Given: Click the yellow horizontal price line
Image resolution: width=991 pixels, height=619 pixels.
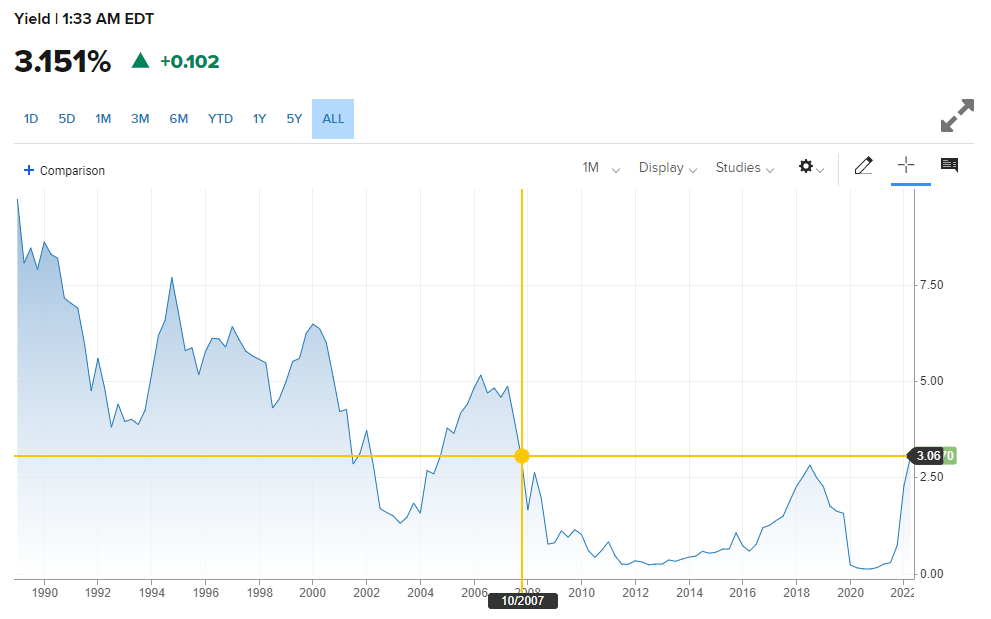Looking at the screenshot, I should pyautogui.click(x=250, y=456).
